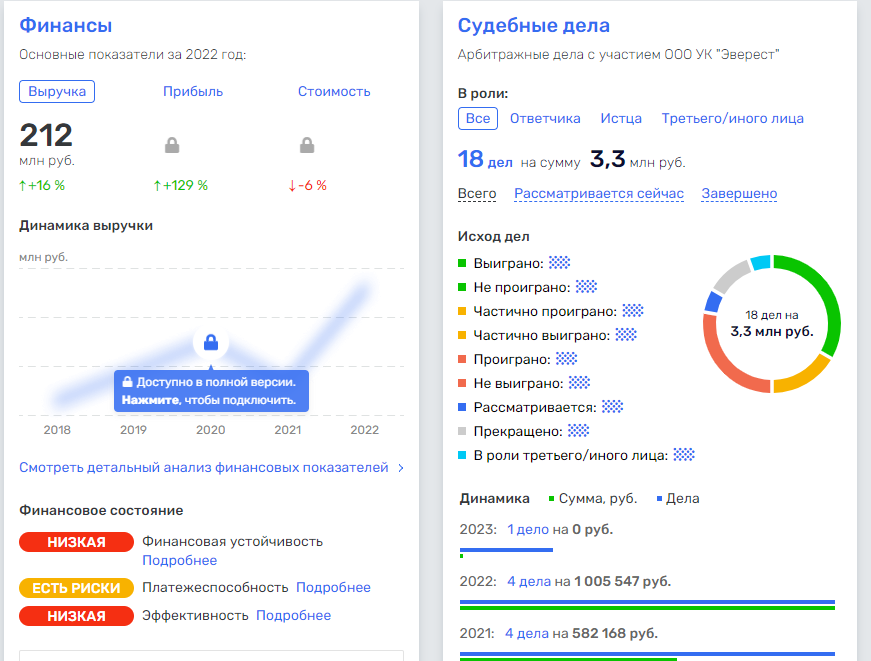This screenshot has width=871, height=661.
Task: Select the Выручка tab
Action: pos(57,92)
